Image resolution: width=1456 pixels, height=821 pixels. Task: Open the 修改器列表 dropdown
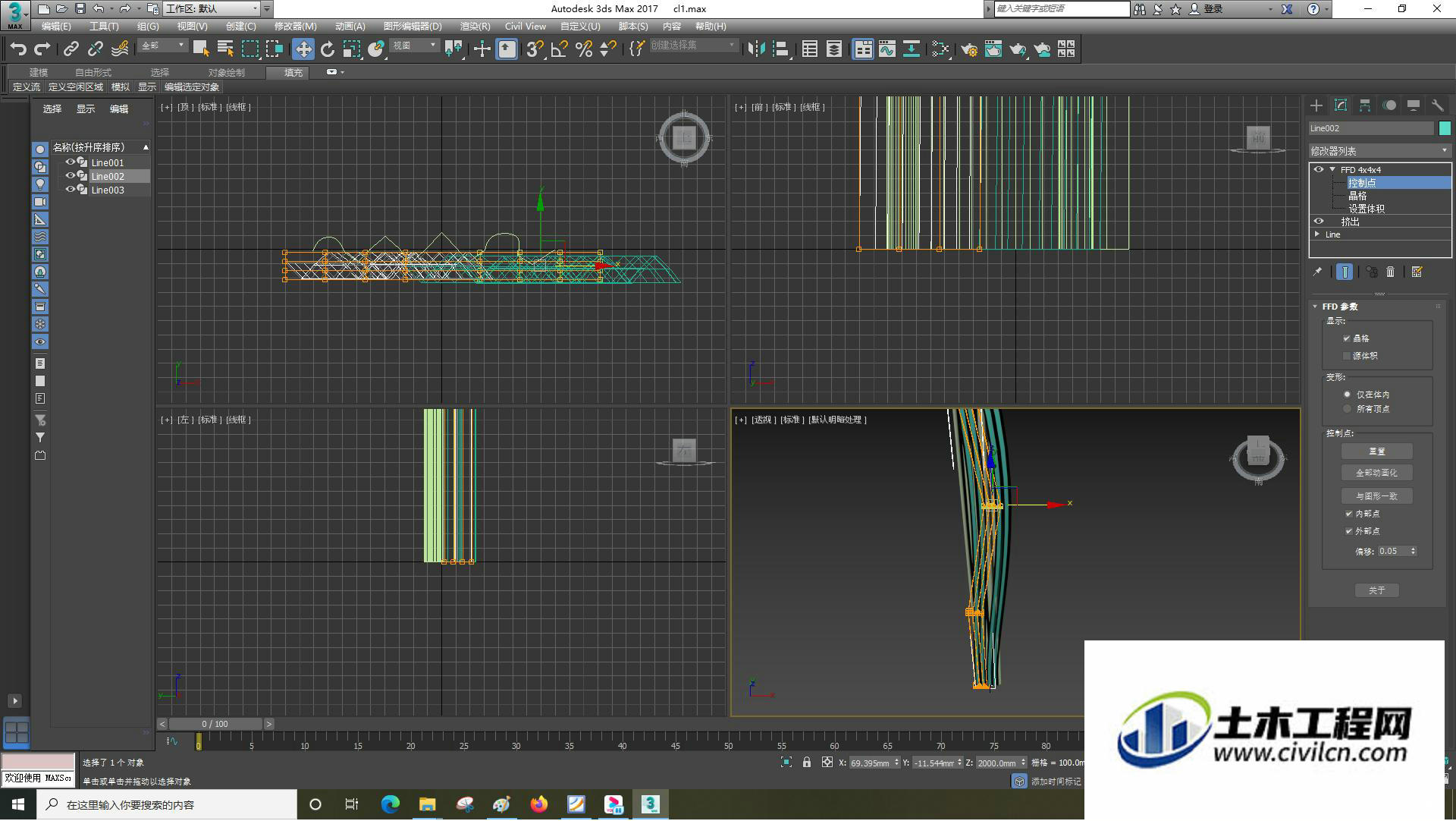[x=1380, y=151]
